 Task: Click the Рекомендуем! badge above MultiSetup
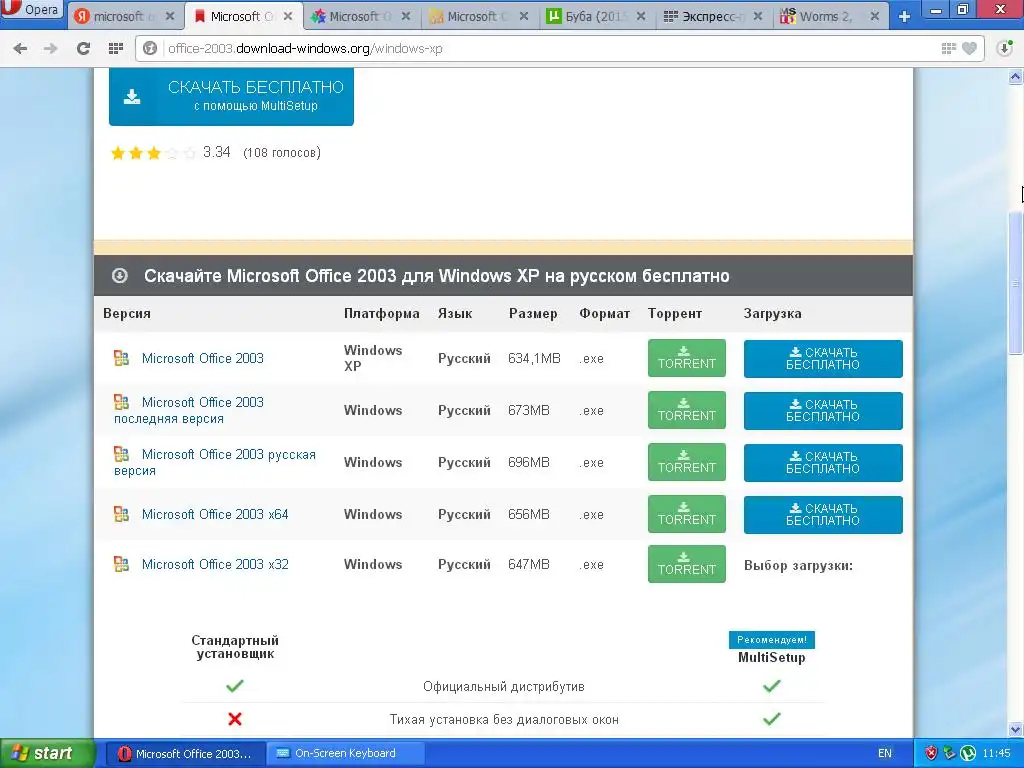772,640
